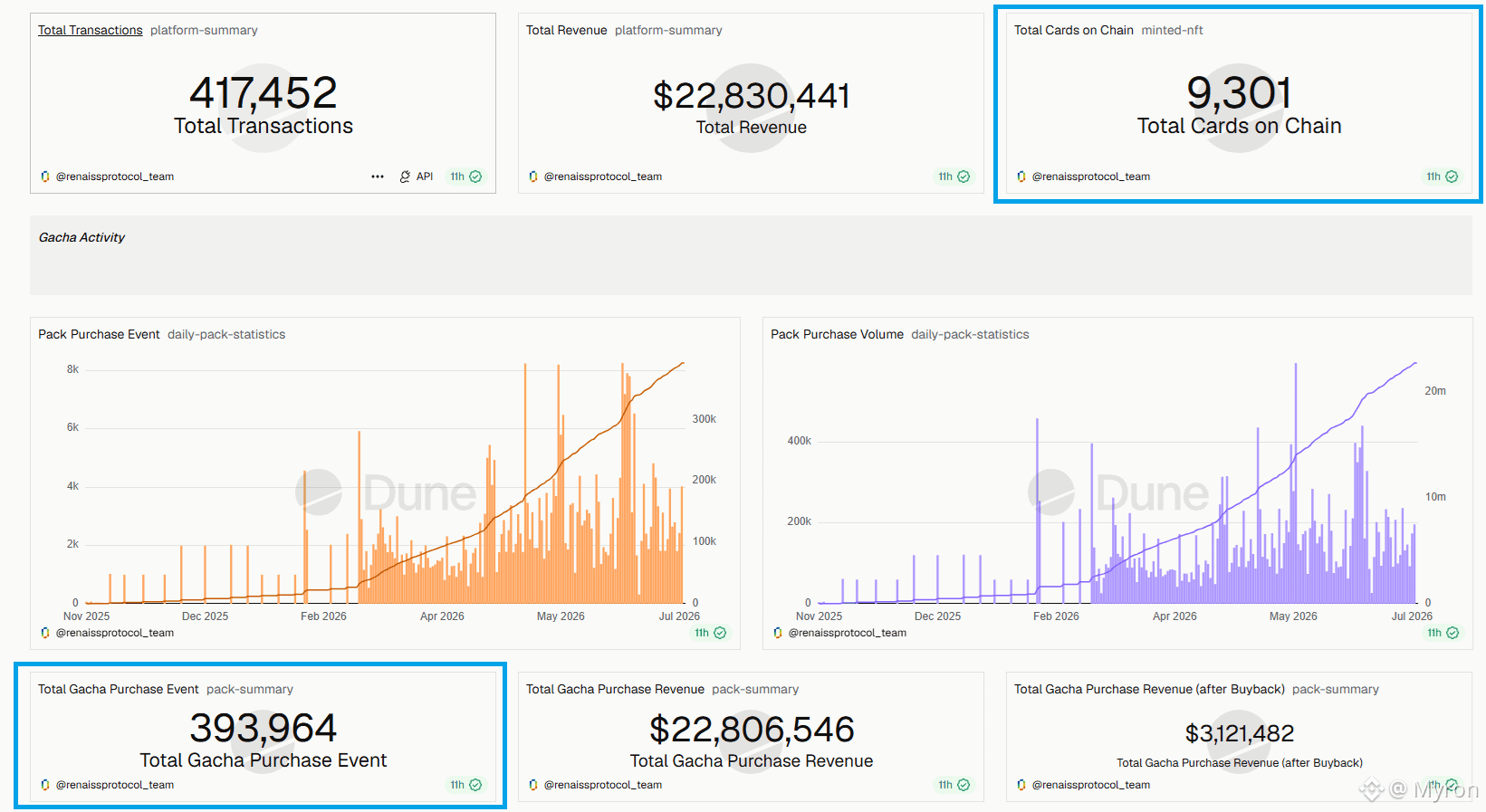Click the 300k axis label in Pack Purchase Event chart
1486x812 pixels.
(x=705, y=419)
